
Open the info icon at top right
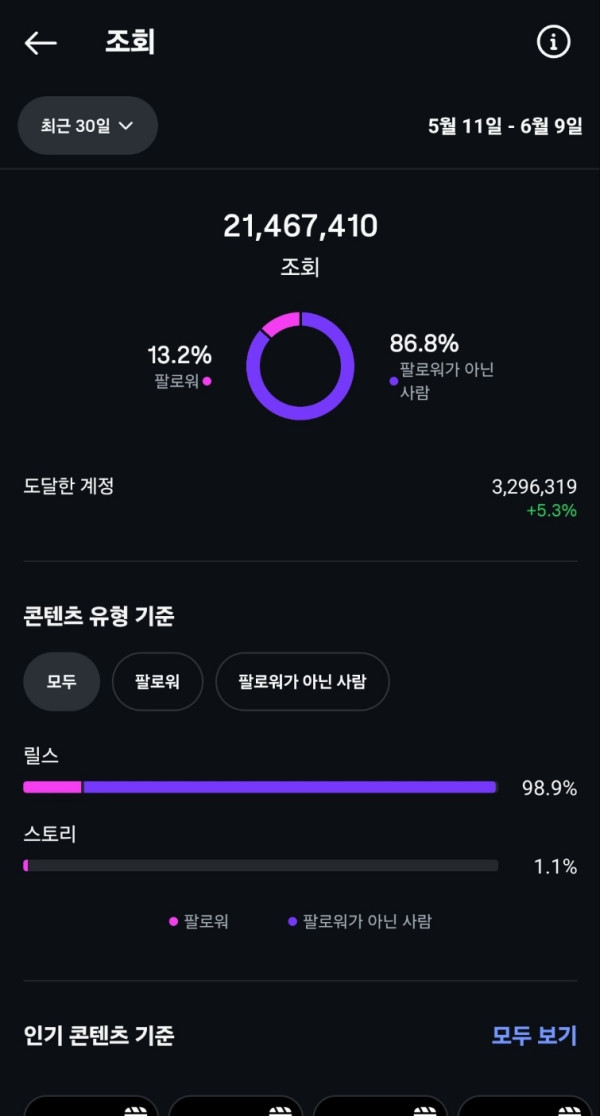553,42
